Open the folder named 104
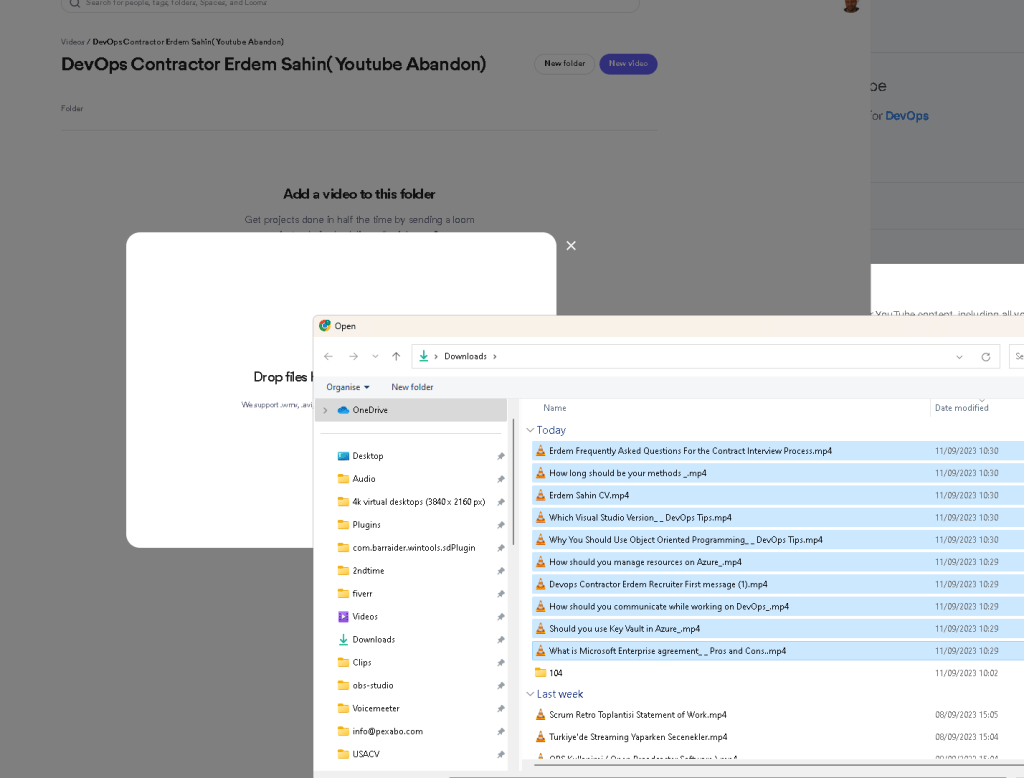Image resolution: width=1024 pixels, height=778 pixels. (778, 673)
